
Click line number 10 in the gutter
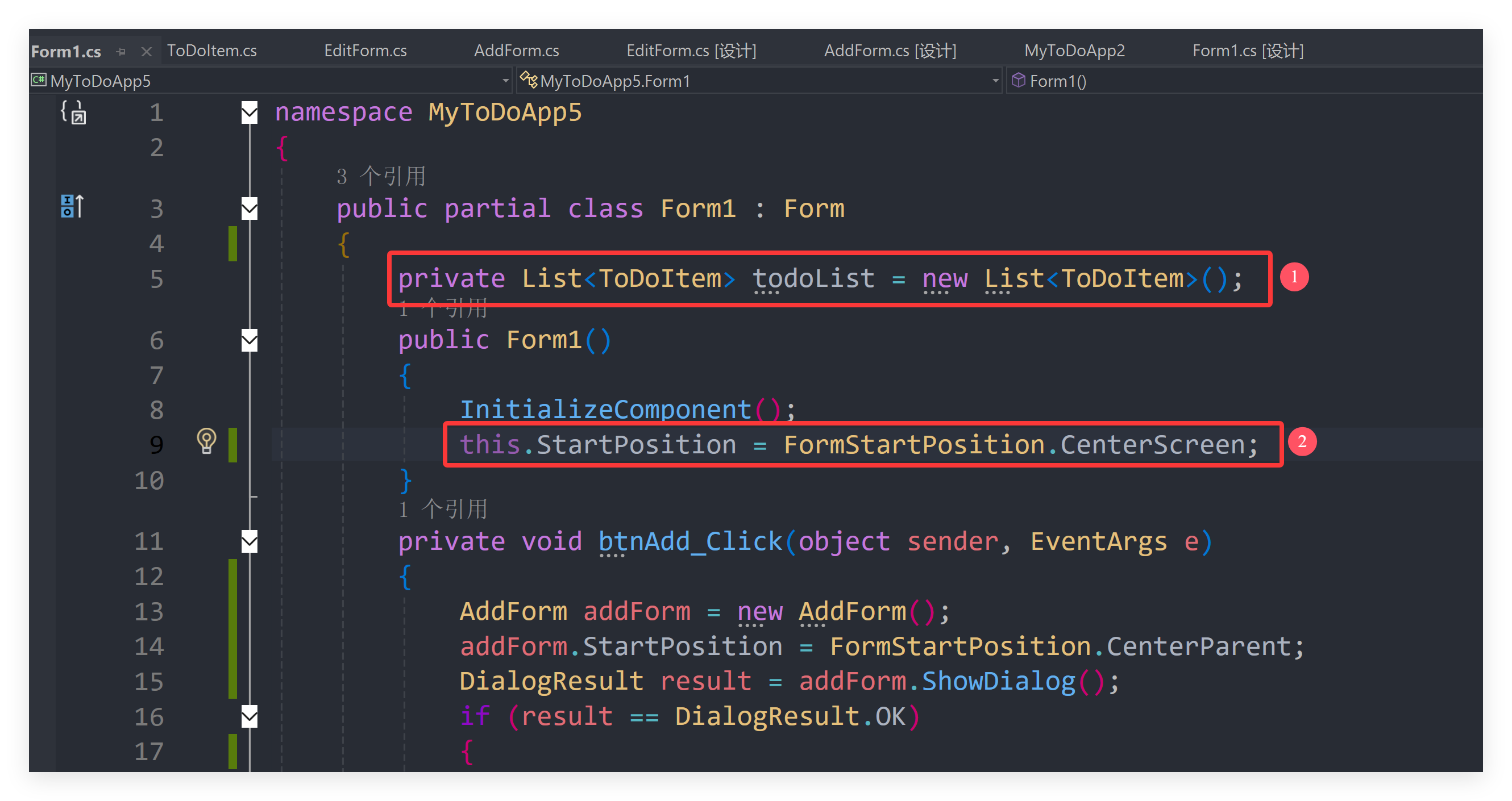(x=149, y=481)
